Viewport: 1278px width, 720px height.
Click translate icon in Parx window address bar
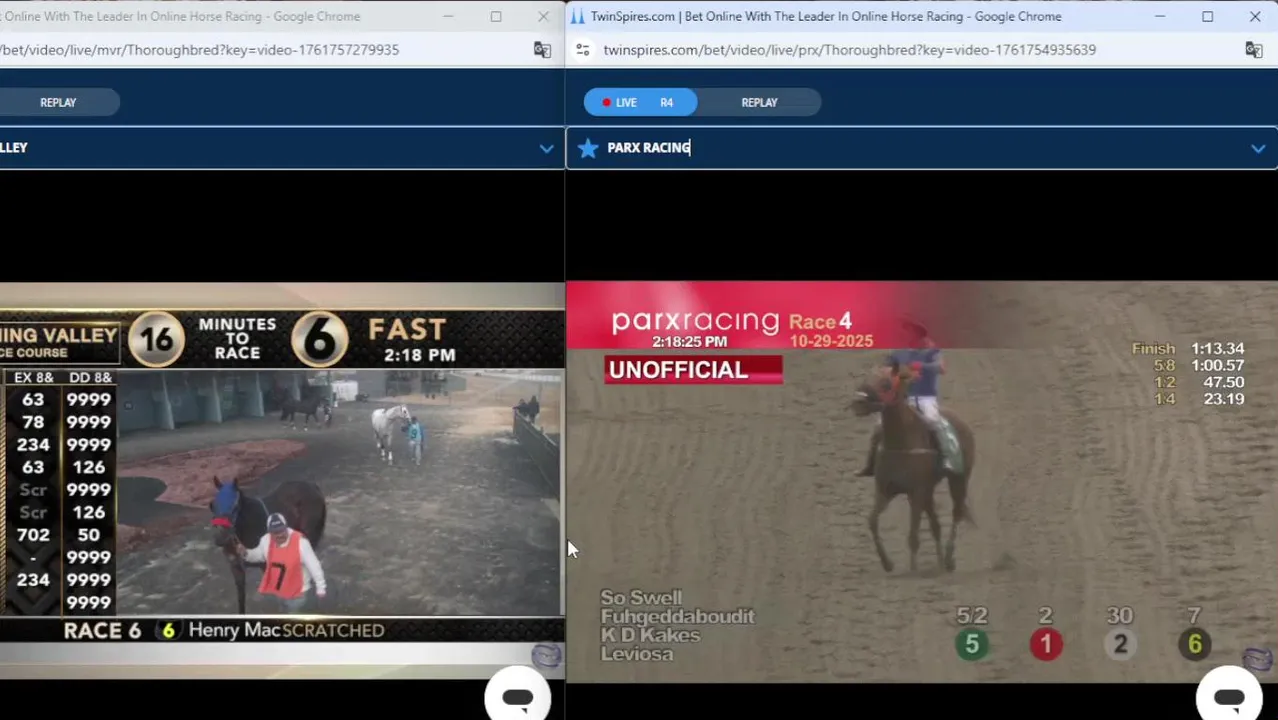point(1254,49)
